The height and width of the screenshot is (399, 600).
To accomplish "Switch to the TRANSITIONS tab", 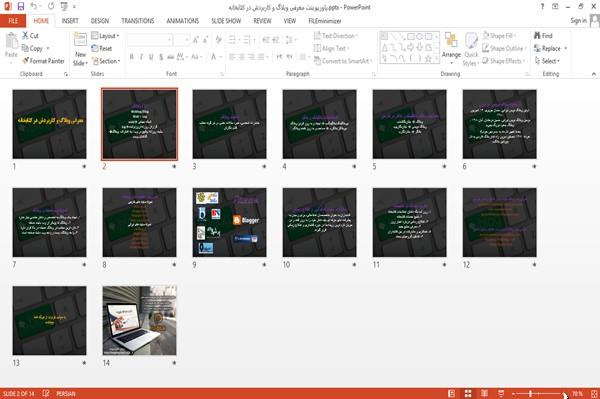I will [138, 21].
